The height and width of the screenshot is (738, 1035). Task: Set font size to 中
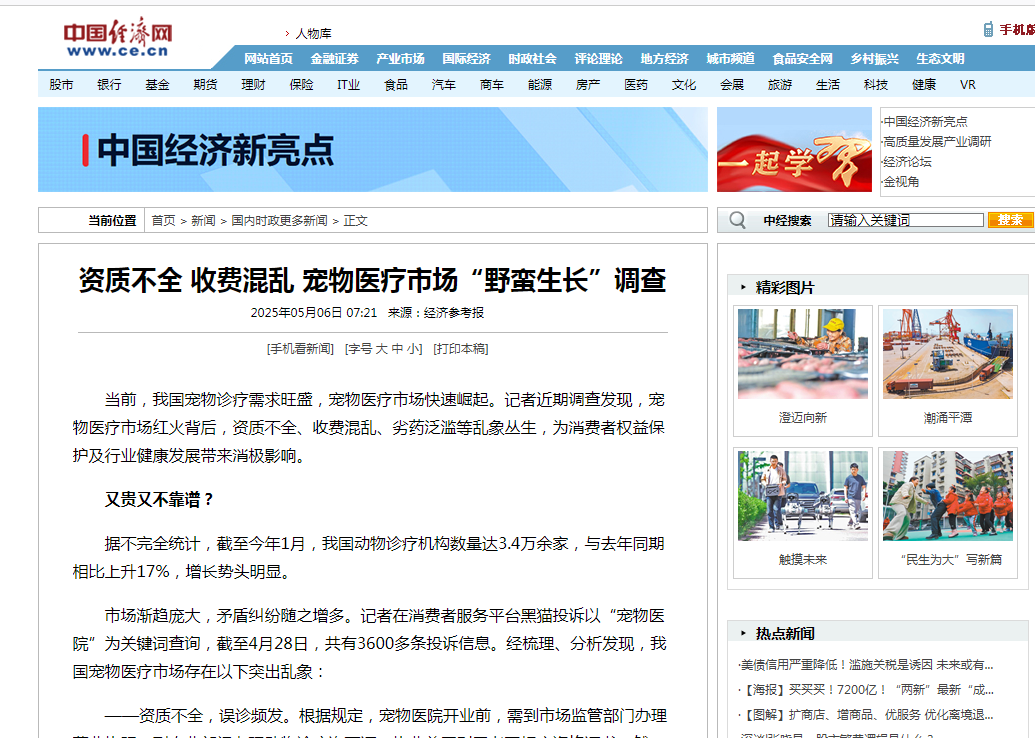point(397,349)
